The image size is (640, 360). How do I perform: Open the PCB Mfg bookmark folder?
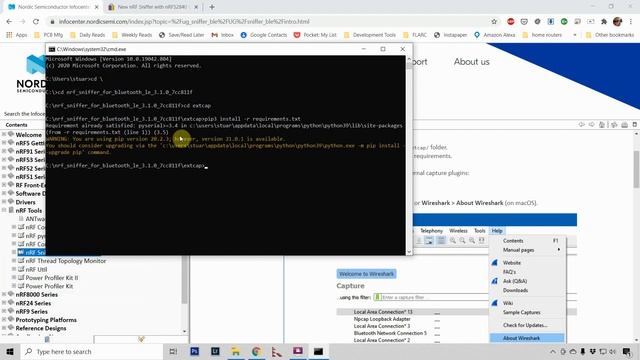tap(49, 35)
